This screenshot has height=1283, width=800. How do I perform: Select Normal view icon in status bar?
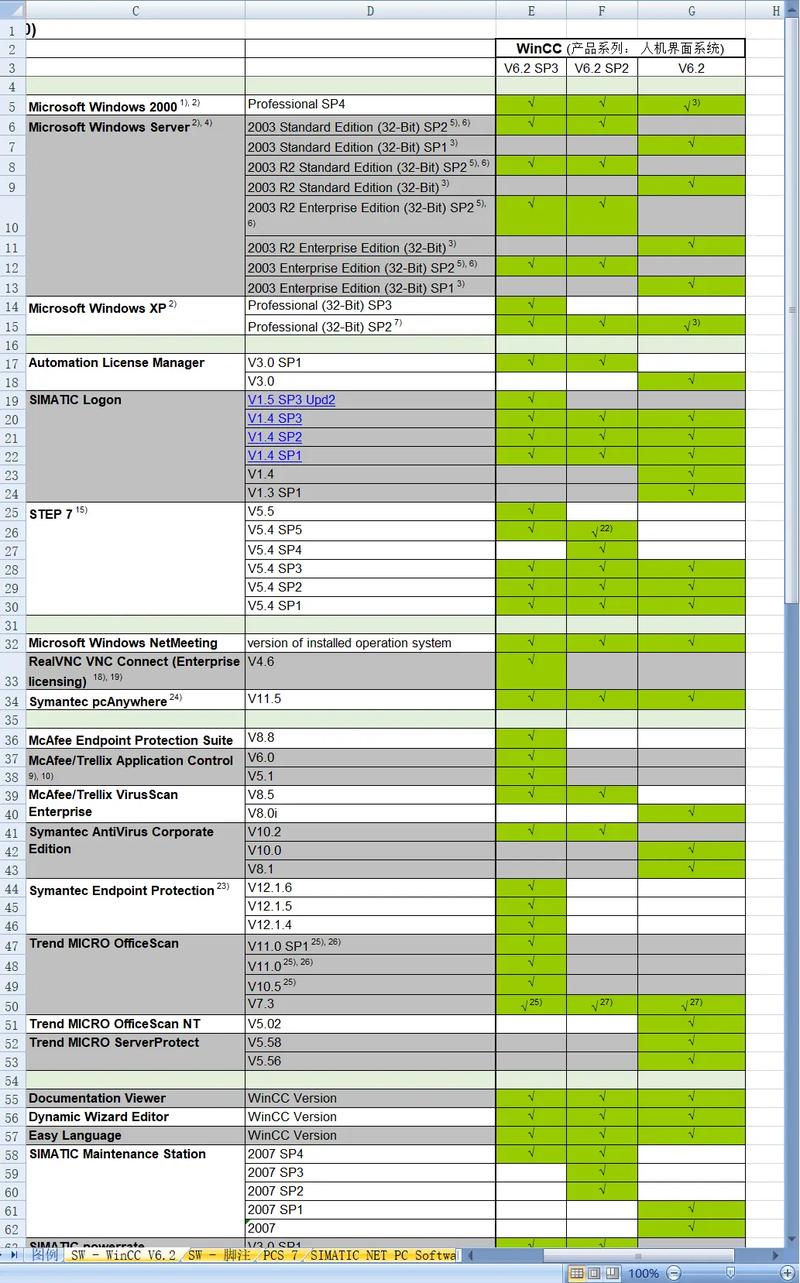tap(577, 1273)
